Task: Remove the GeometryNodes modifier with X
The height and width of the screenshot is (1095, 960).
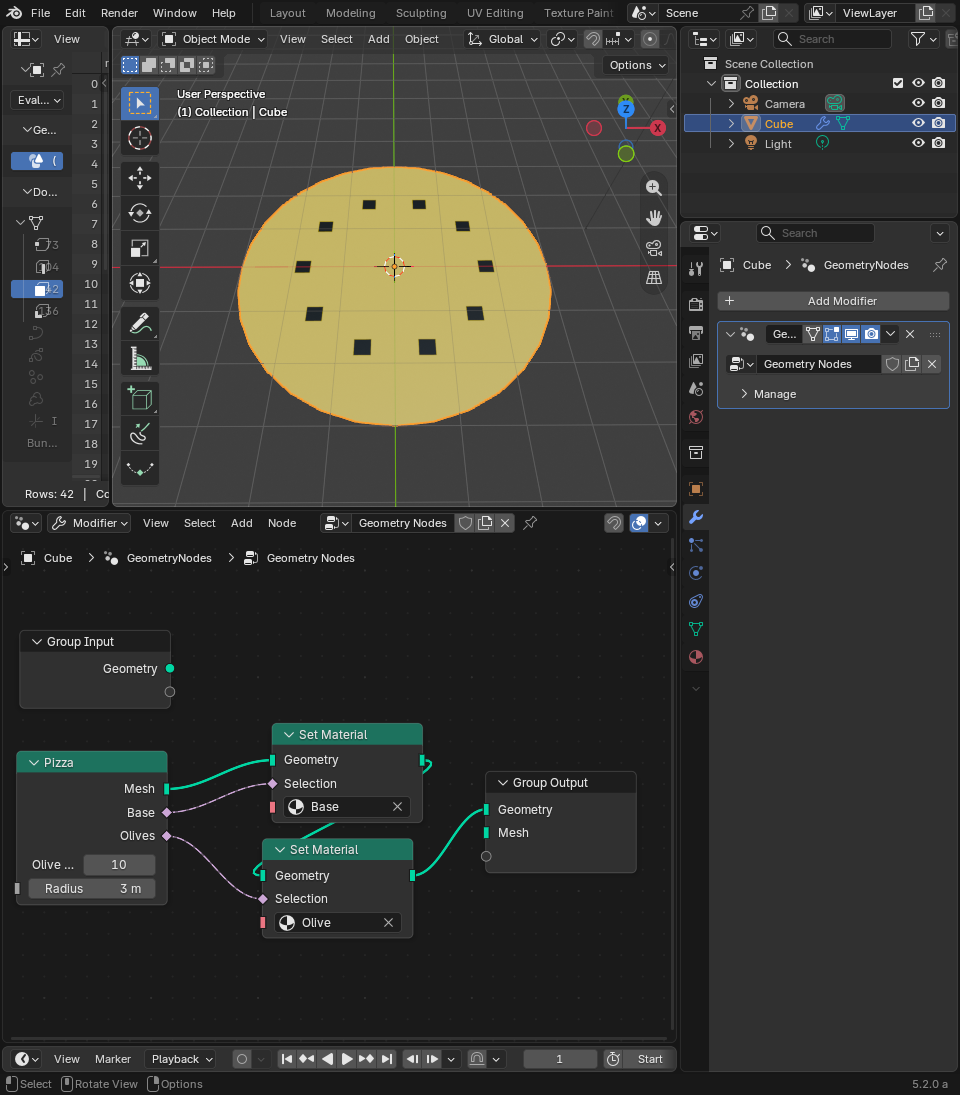Action: [910, 334]
